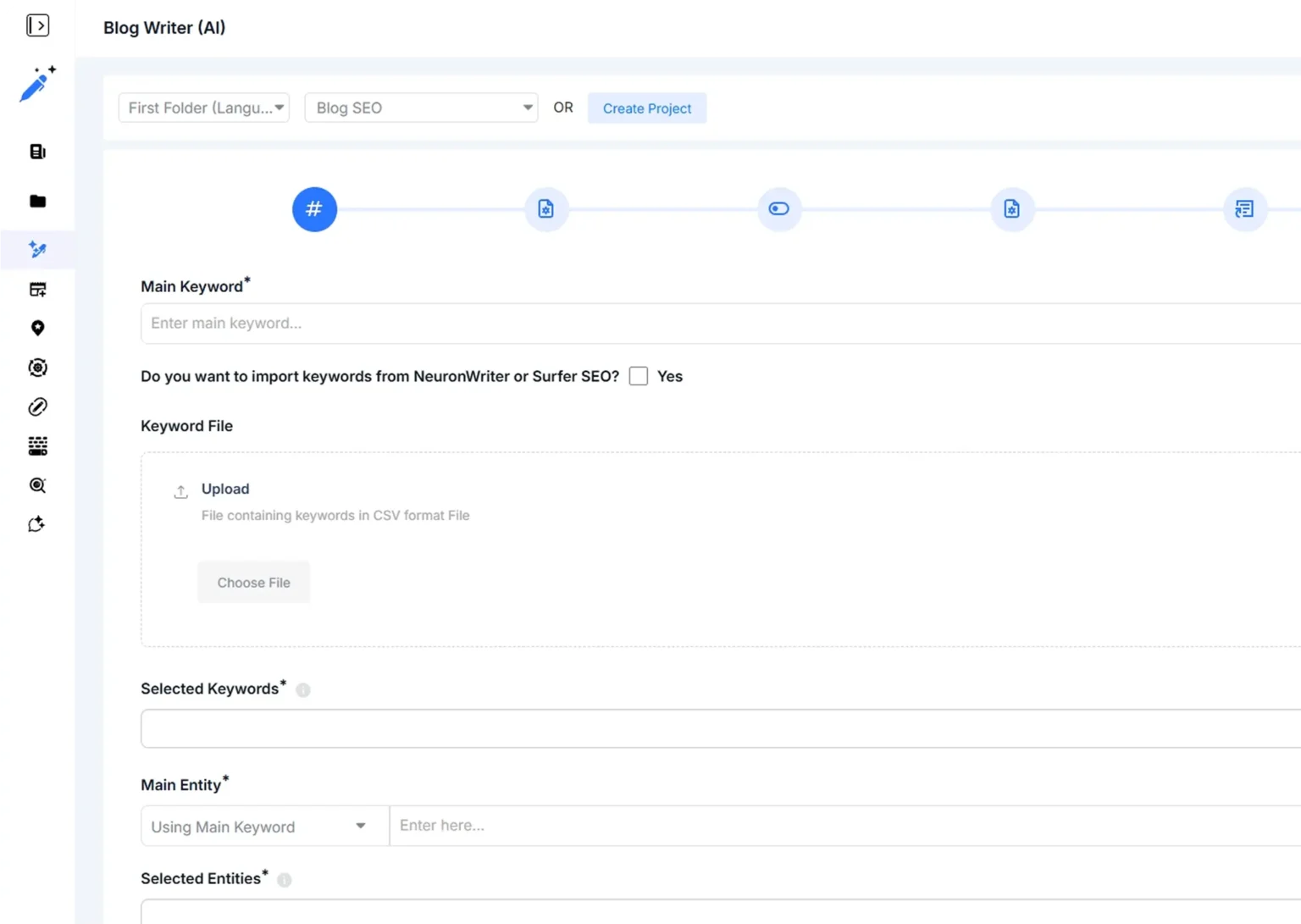Expand the Using Main Keyword dropdown

pos(265,826)
